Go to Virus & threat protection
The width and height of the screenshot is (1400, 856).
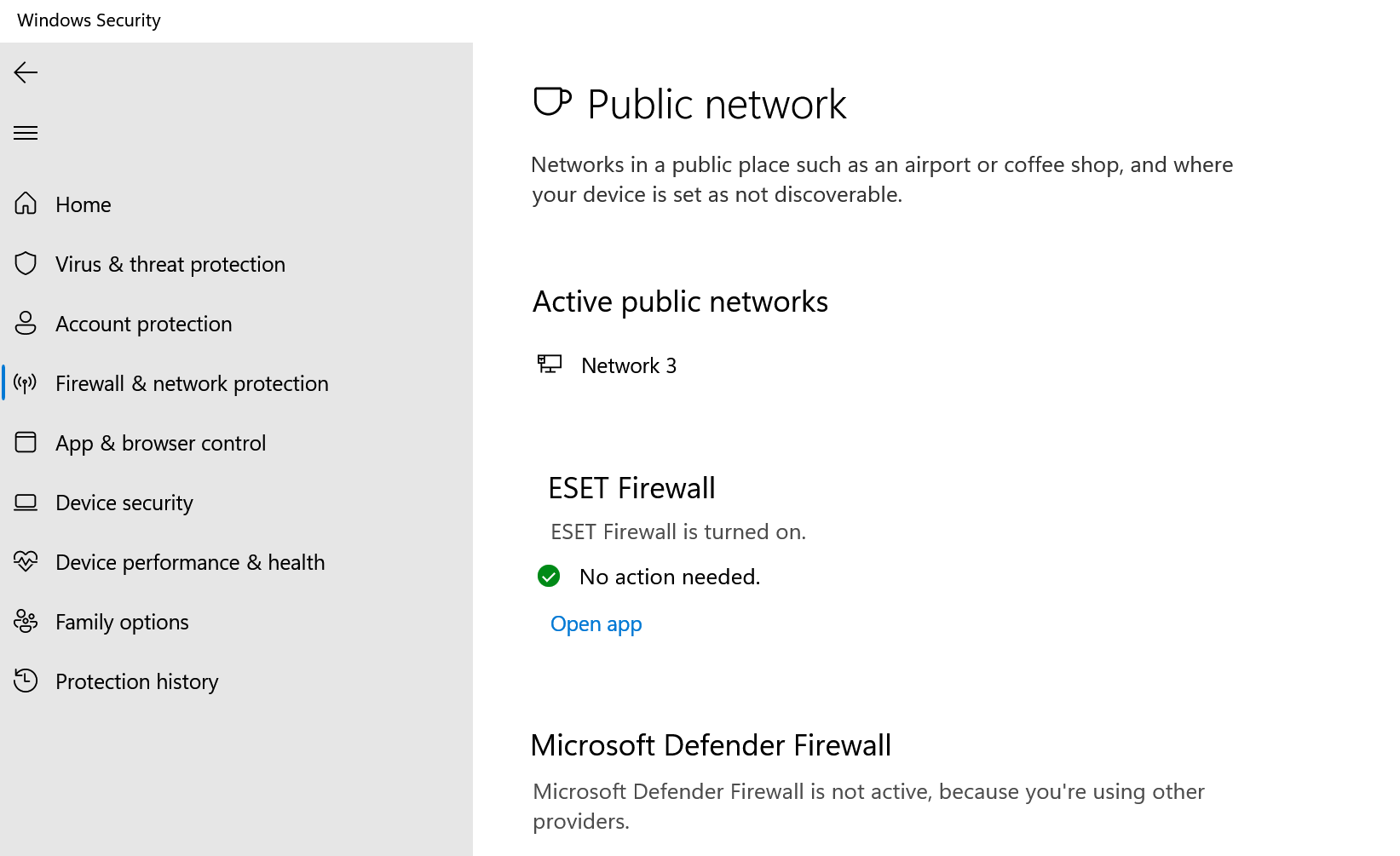pyautogui.click(x=170, y=264)
